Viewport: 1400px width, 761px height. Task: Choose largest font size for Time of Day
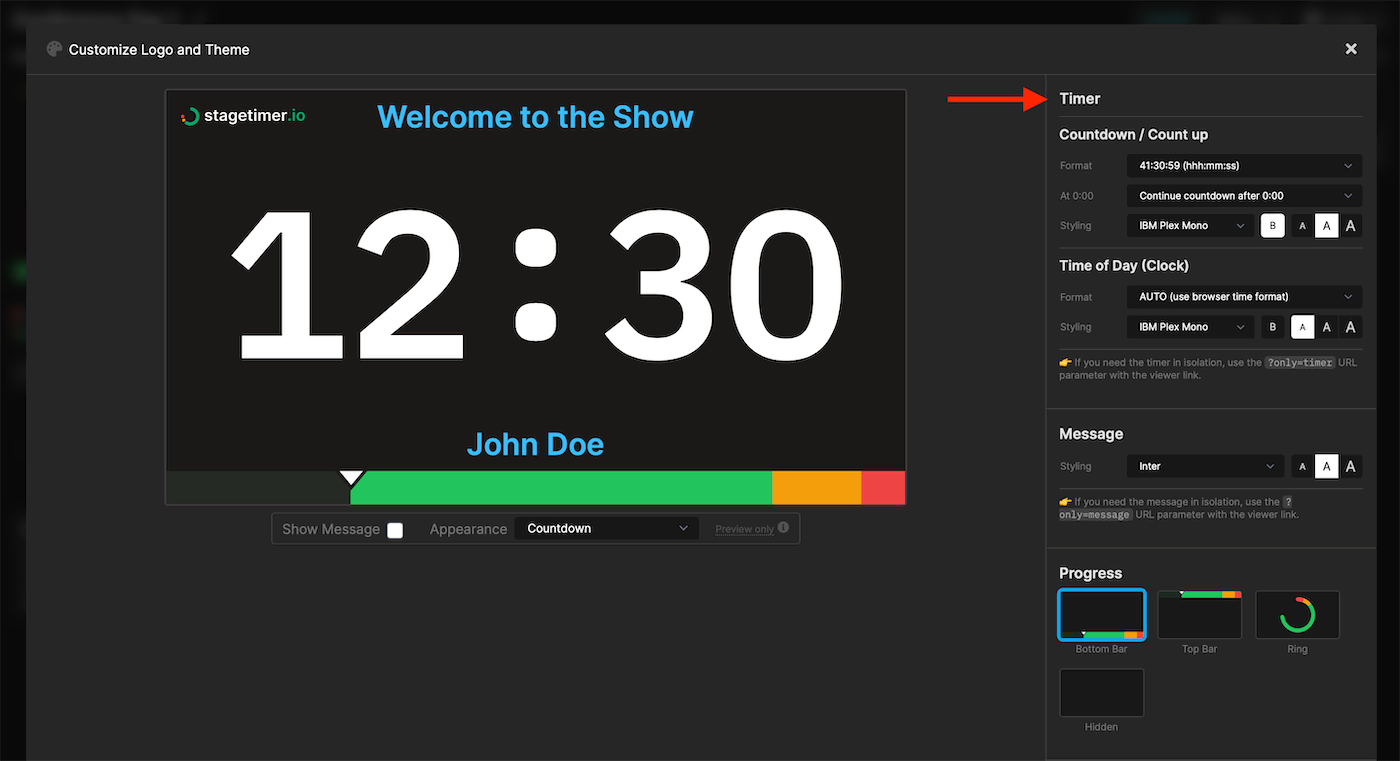pos(1349,326)
